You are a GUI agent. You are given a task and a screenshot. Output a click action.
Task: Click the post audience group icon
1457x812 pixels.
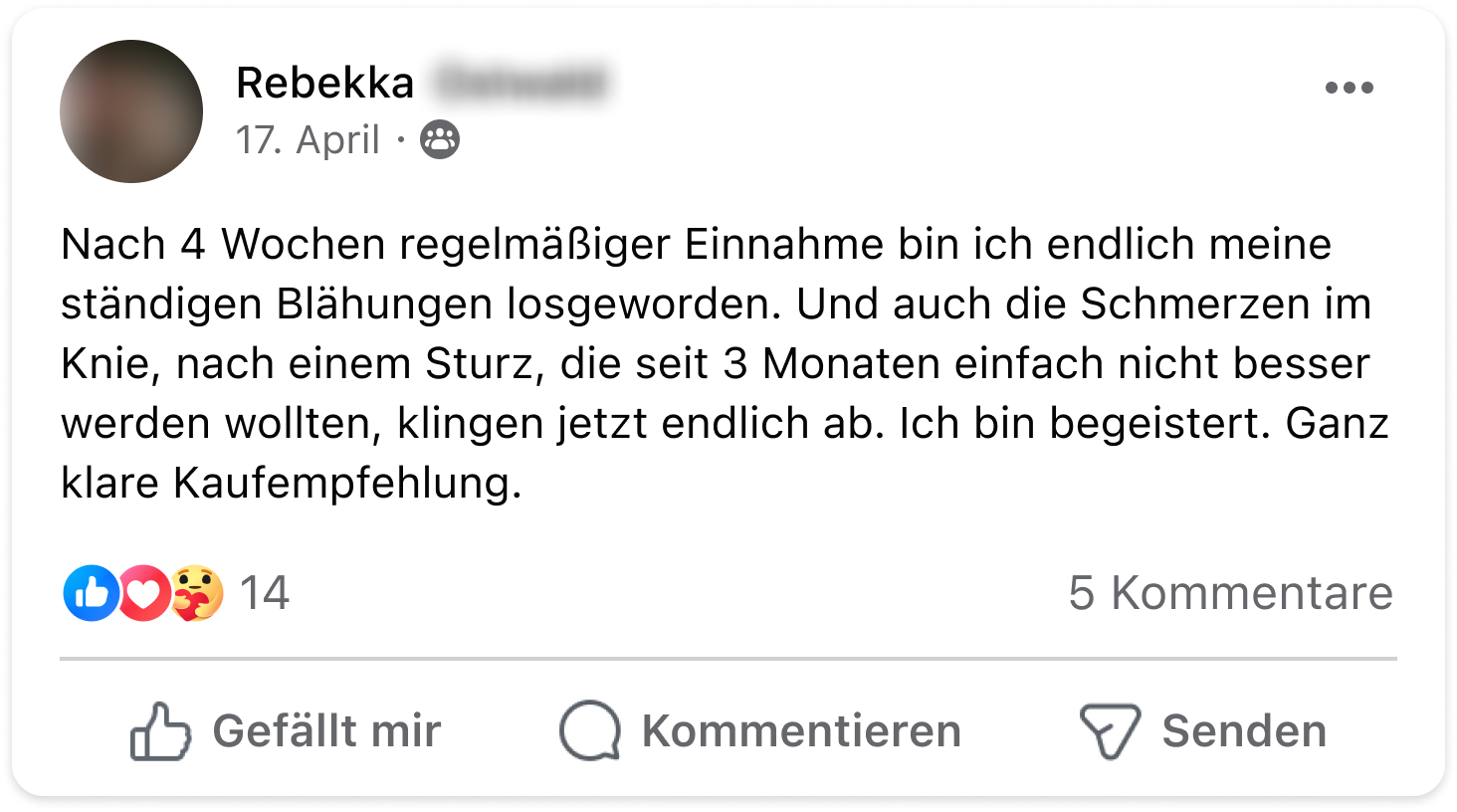[x=440, y=139]
